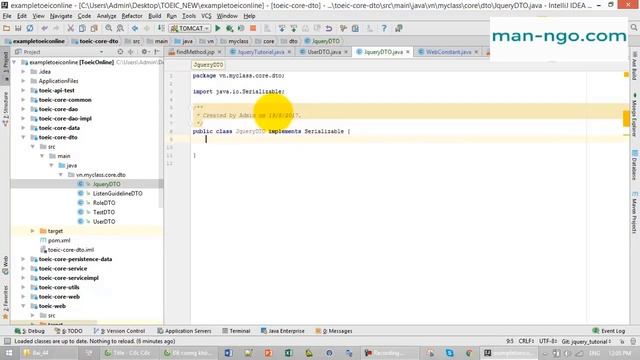Expand the toeic-core-dao module node

(x=23, y=109)
